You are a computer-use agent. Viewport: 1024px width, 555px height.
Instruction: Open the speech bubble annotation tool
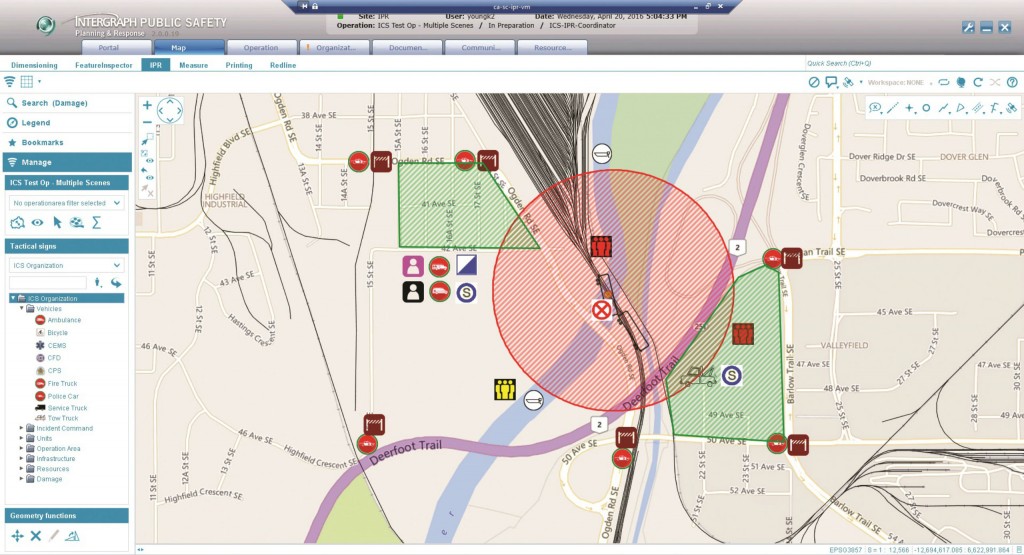pos(831,82)
